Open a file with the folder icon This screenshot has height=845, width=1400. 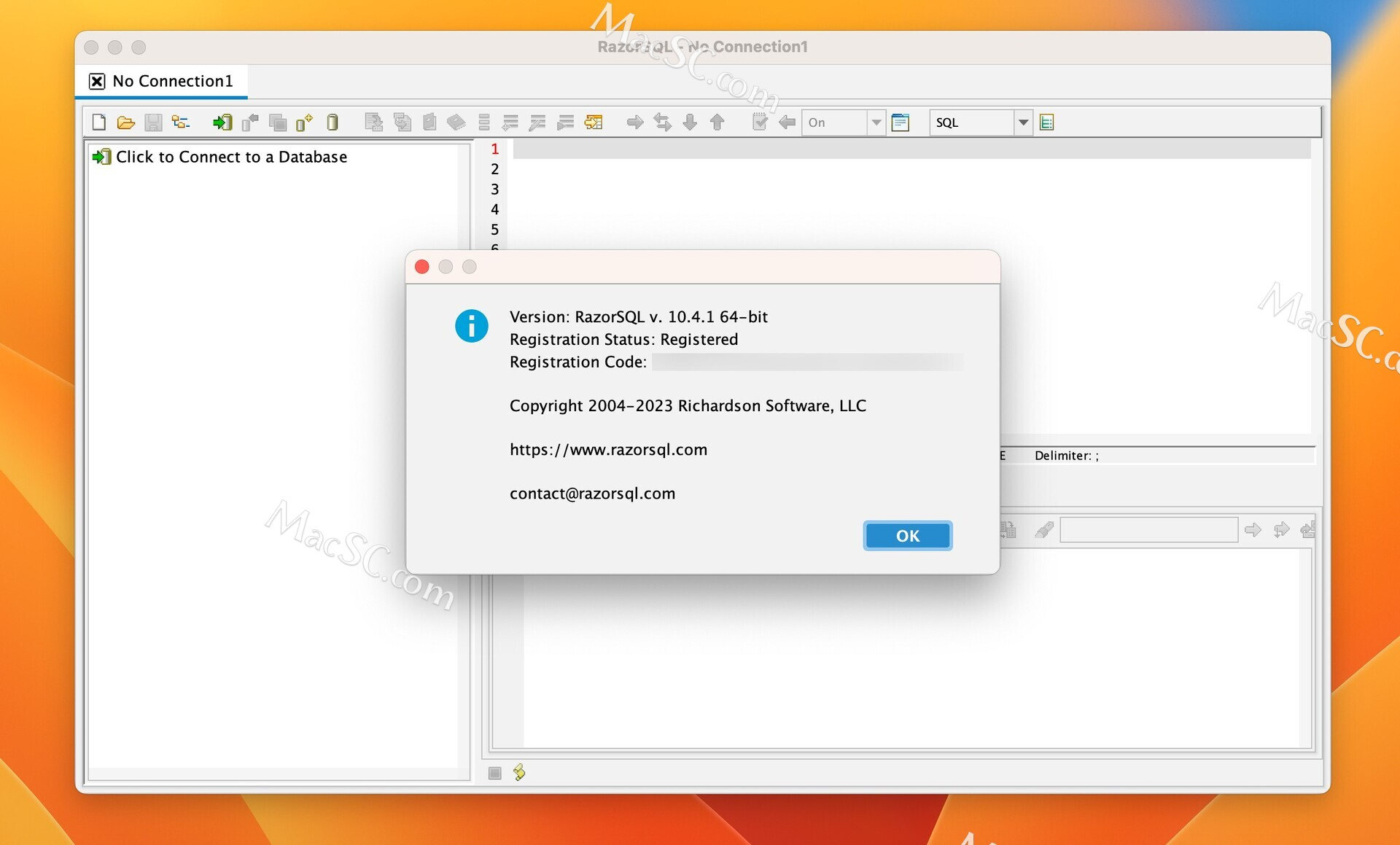click(x=126, y=122)
